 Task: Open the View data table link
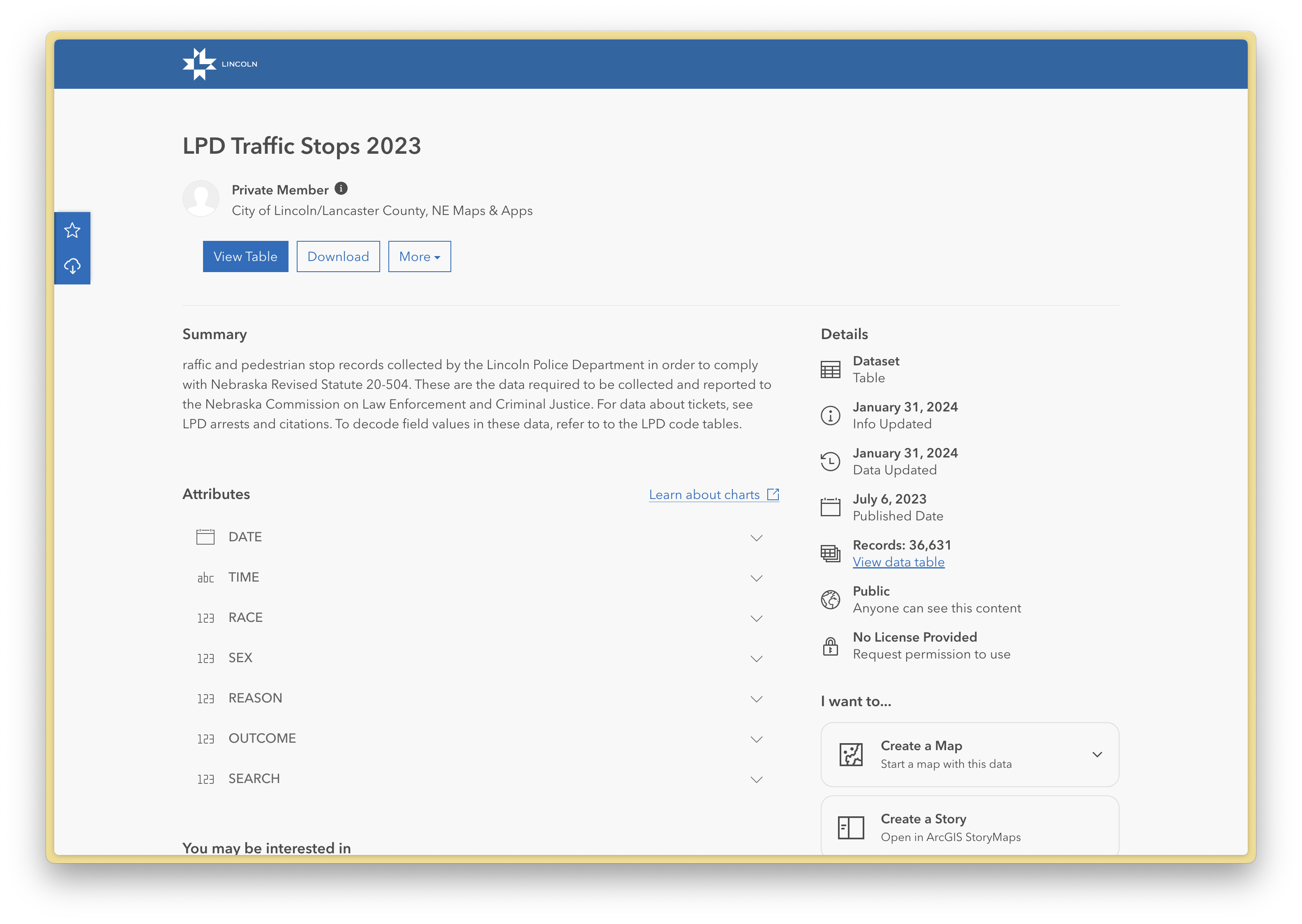(898, 562)
